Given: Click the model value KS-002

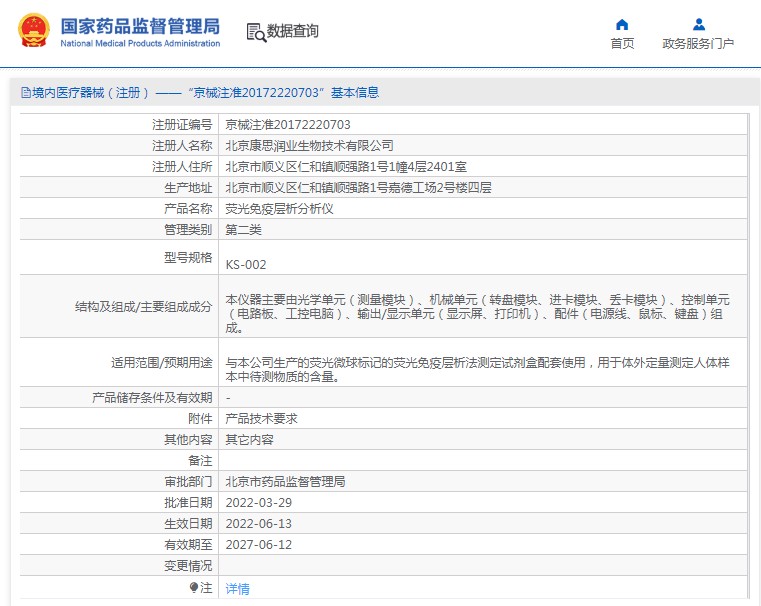Looking at the screenshot, I should coord(246,265).
